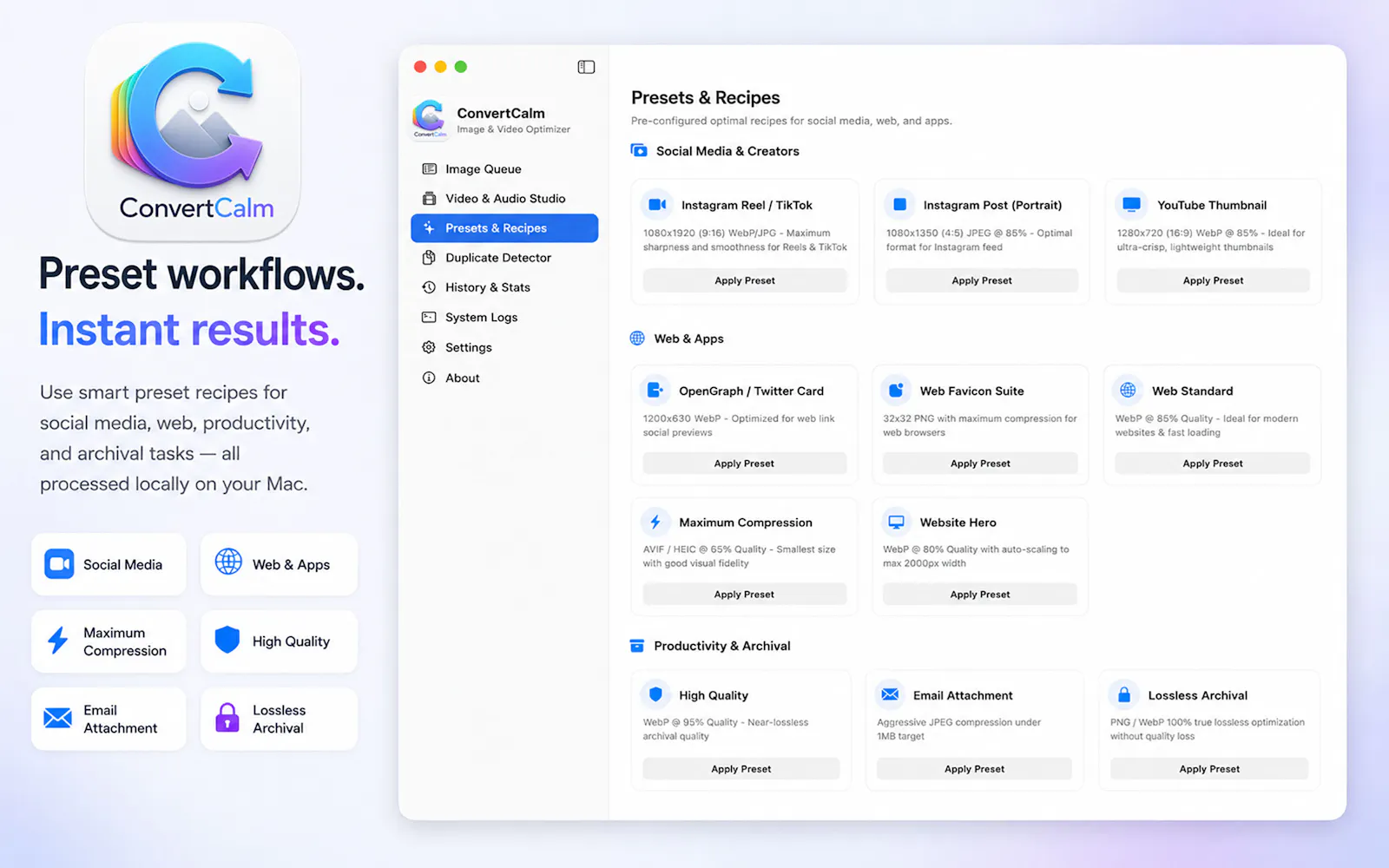Viewport: 1389px width, 868px height.
Task: Click the Maximum Compression feature tile
Action: (109, 641)
